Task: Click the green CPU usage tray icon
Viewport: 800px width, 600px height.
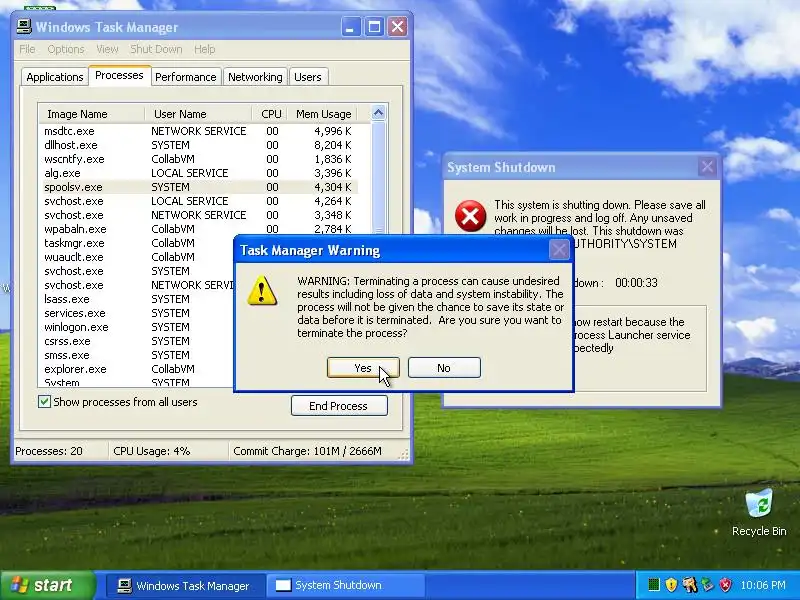Action: coord(654,585)
